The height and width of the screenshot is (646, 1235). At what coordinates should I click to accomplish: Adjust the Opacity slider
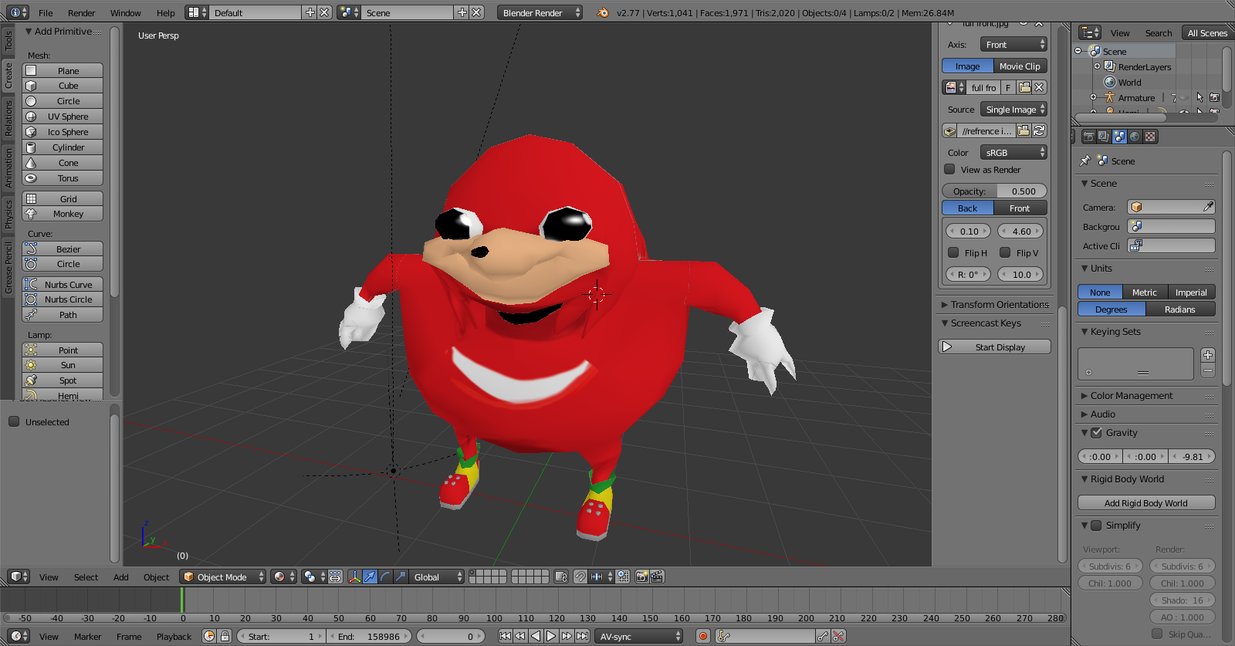(x=995, y=190)
